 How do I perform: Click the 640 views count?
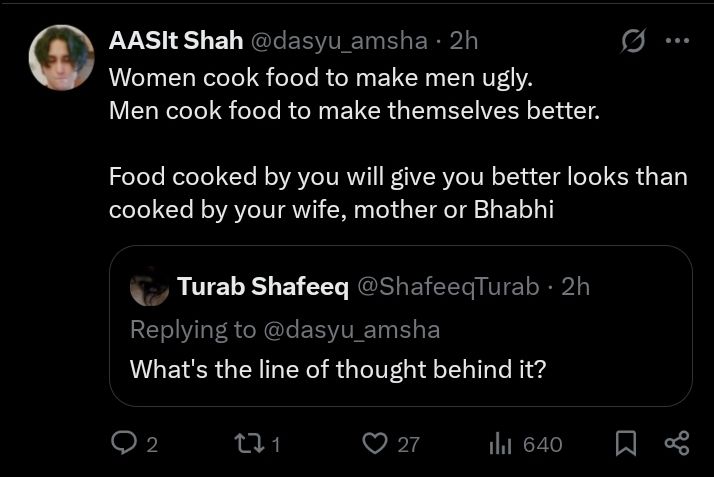tap(543, 443)
